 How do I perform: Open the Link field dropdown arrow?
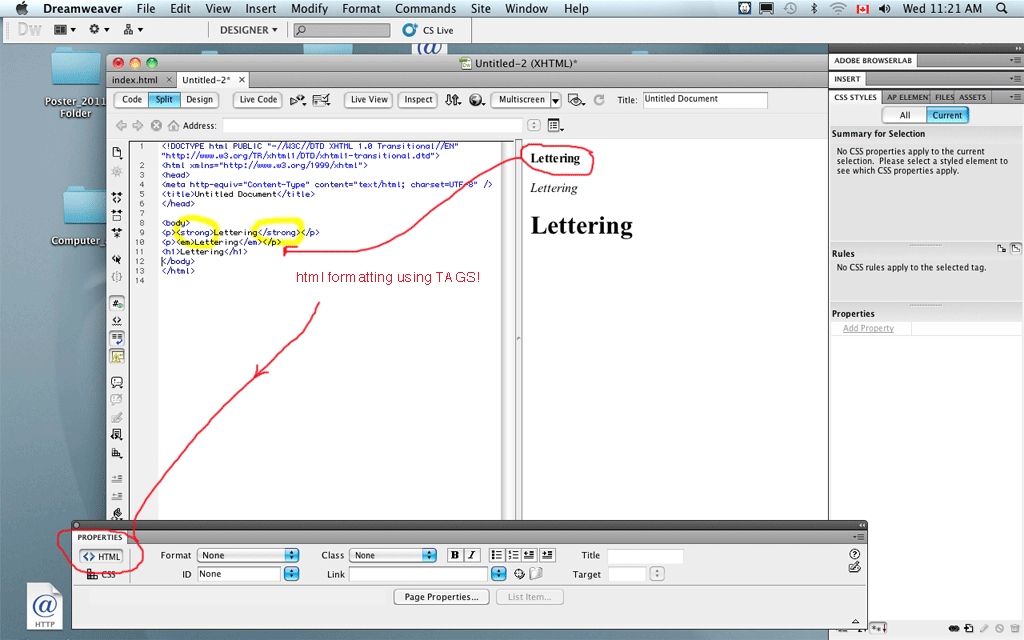point(498,574)
